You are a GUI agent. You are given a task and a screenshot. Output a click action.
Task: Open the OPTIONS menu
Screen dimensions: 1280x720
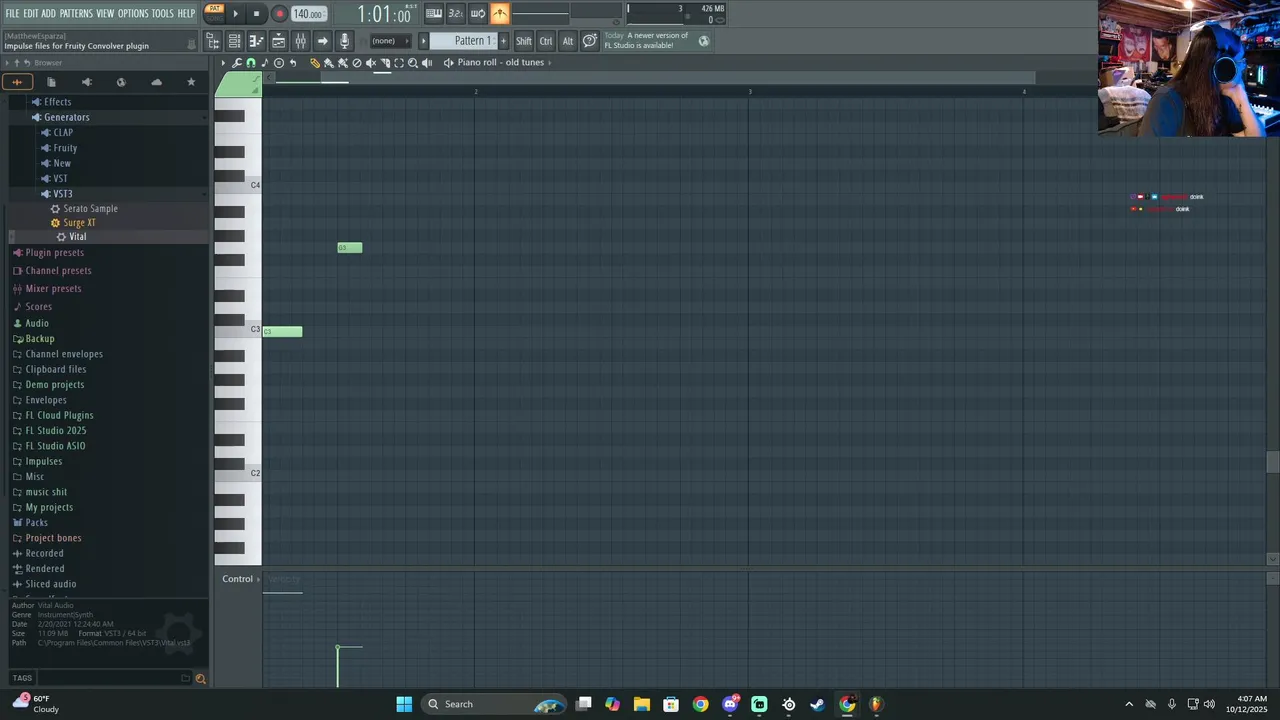point(133,13)
